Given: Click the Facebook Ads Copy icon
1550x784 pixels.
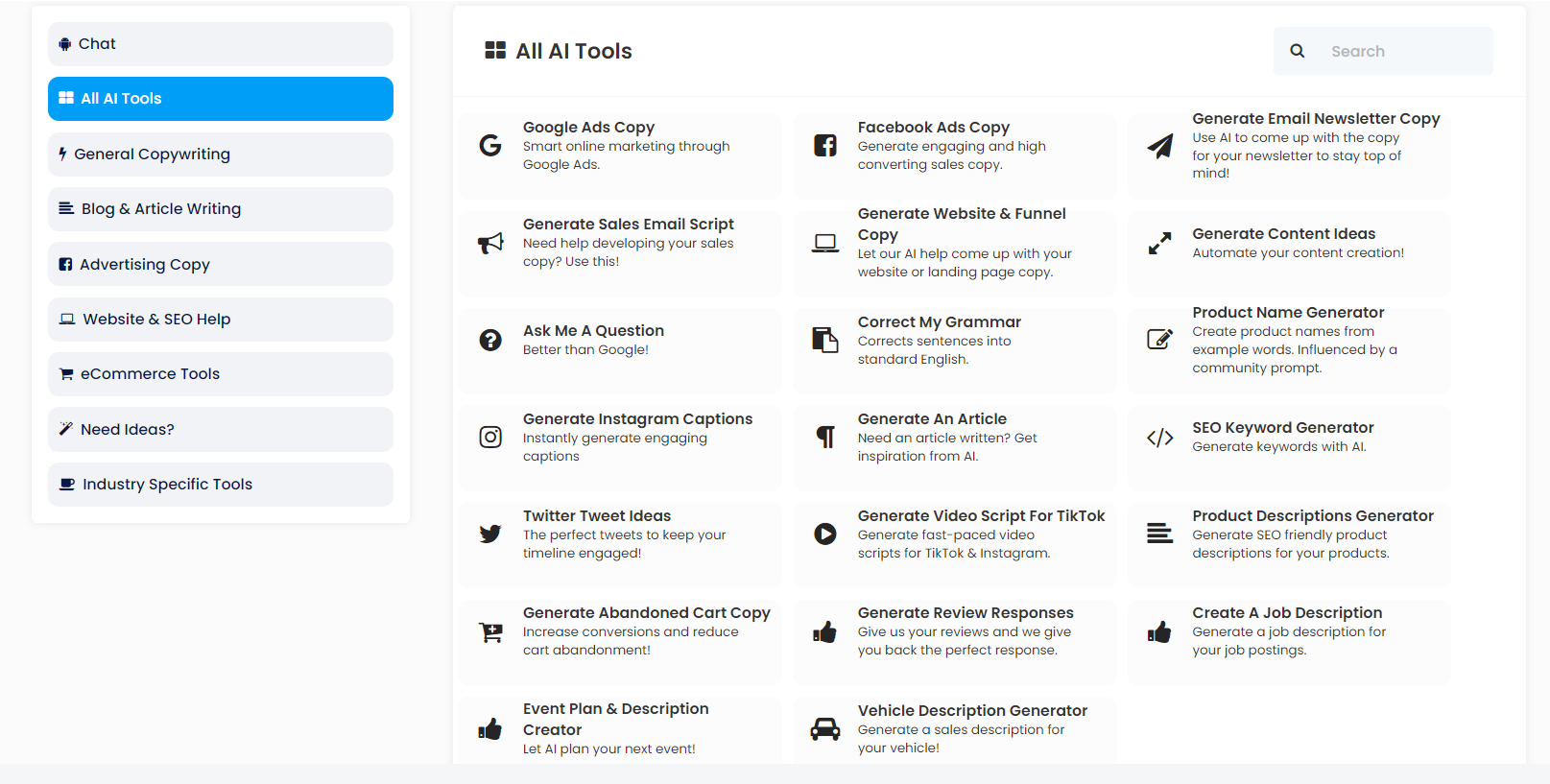Looking at the screenshot, I should pos(825,145).
